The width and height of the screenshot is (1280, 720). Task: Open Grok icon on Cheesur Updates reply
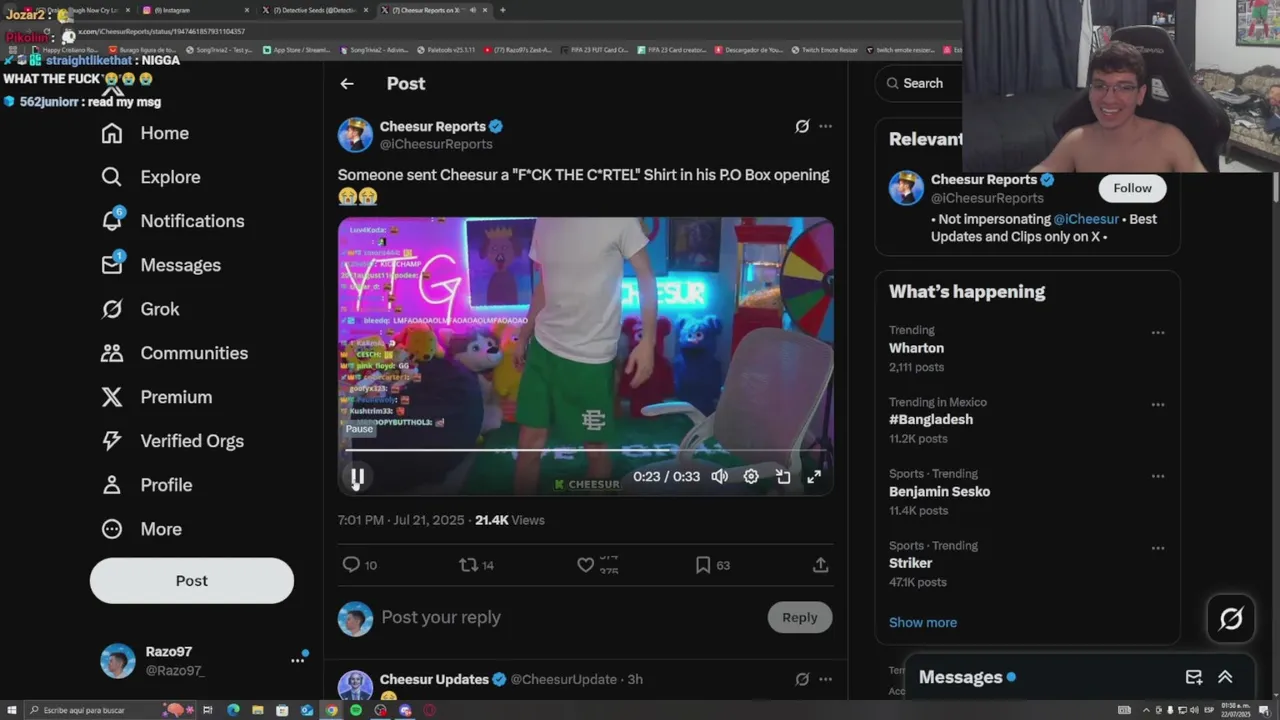point(802,679)
